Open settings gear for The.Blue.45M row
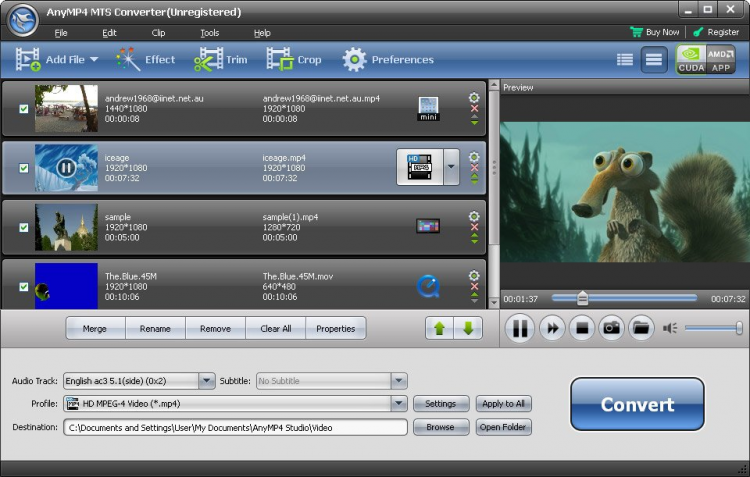The image size is (750, 477). click(474, 276)
